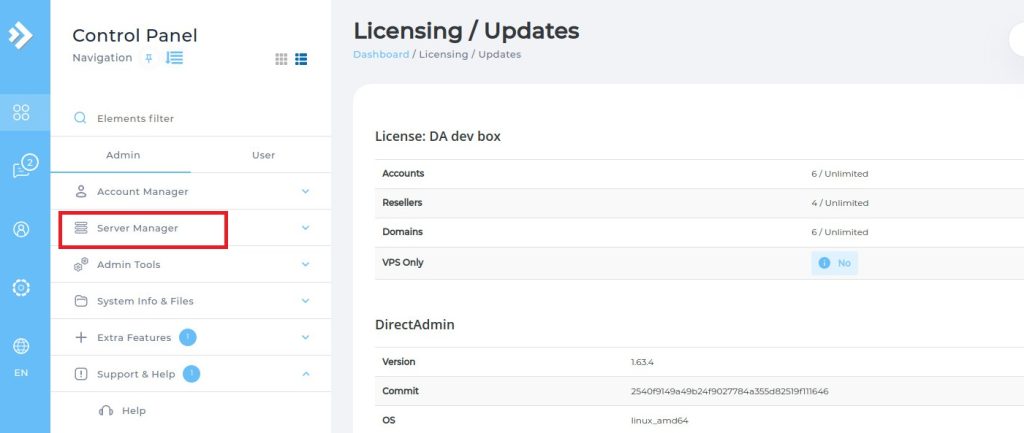
Task: Open the user profile icon in sidebar
Action: point(21,229)
